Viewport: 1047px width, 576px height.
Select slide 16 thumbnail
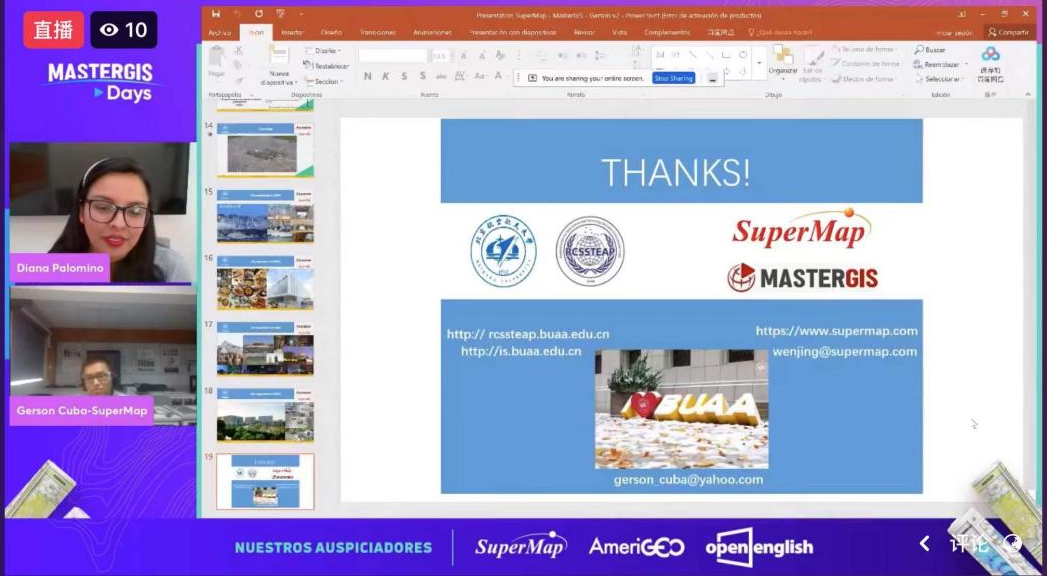coord(265,283)
